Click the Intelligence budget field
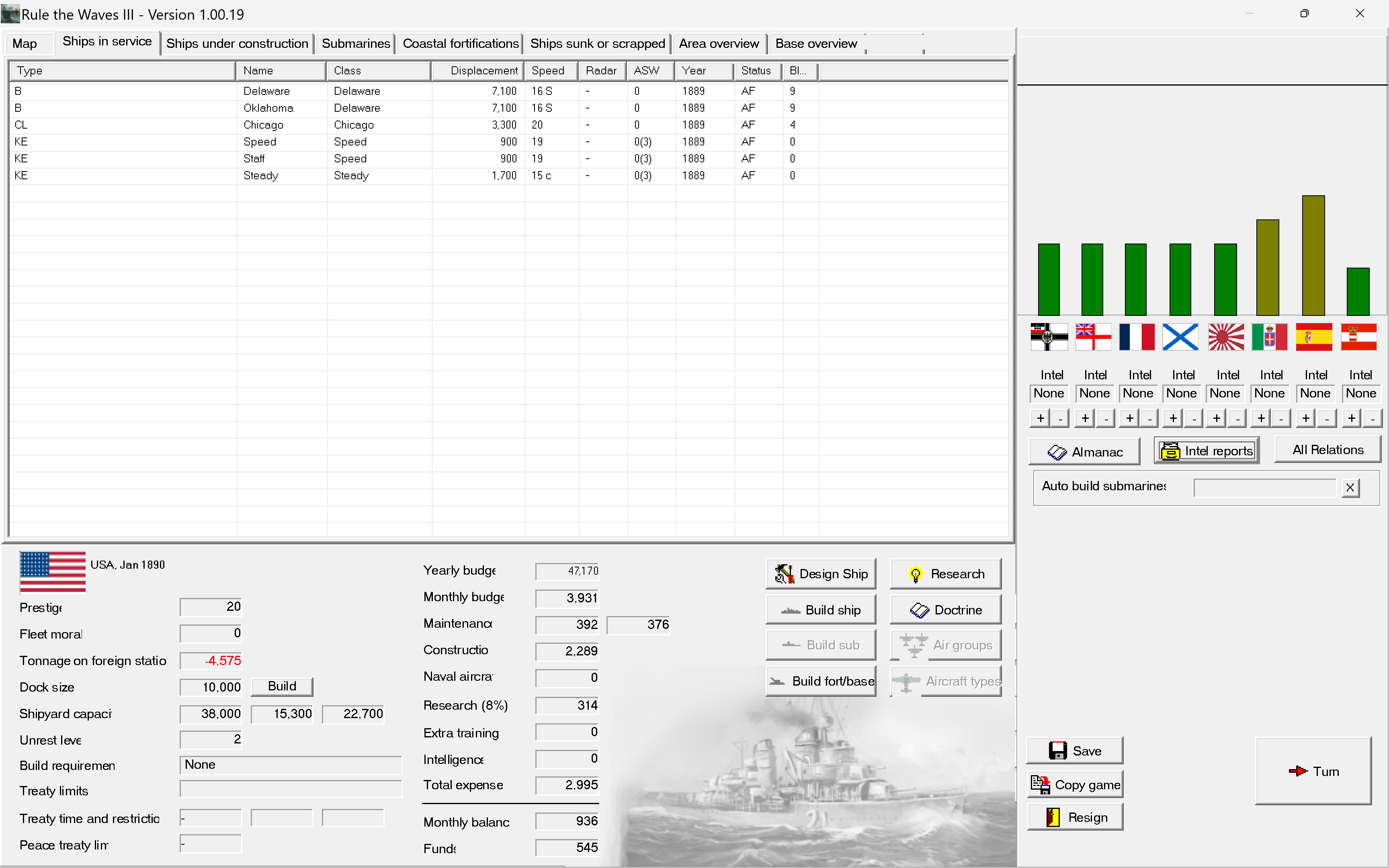The height and width of the screenshot is (868, 1389). 567,759
